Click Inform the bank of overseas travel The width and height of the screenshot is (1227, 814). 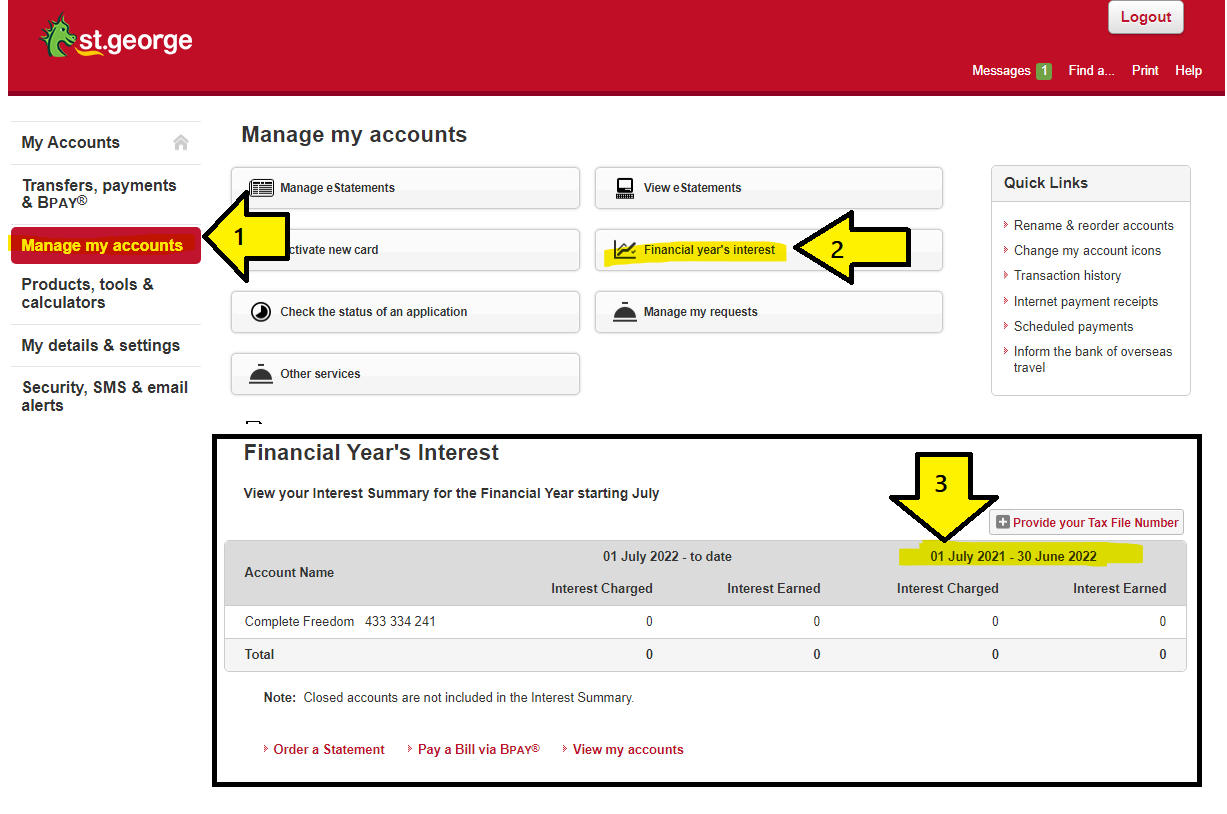[x=1093, y=359]
